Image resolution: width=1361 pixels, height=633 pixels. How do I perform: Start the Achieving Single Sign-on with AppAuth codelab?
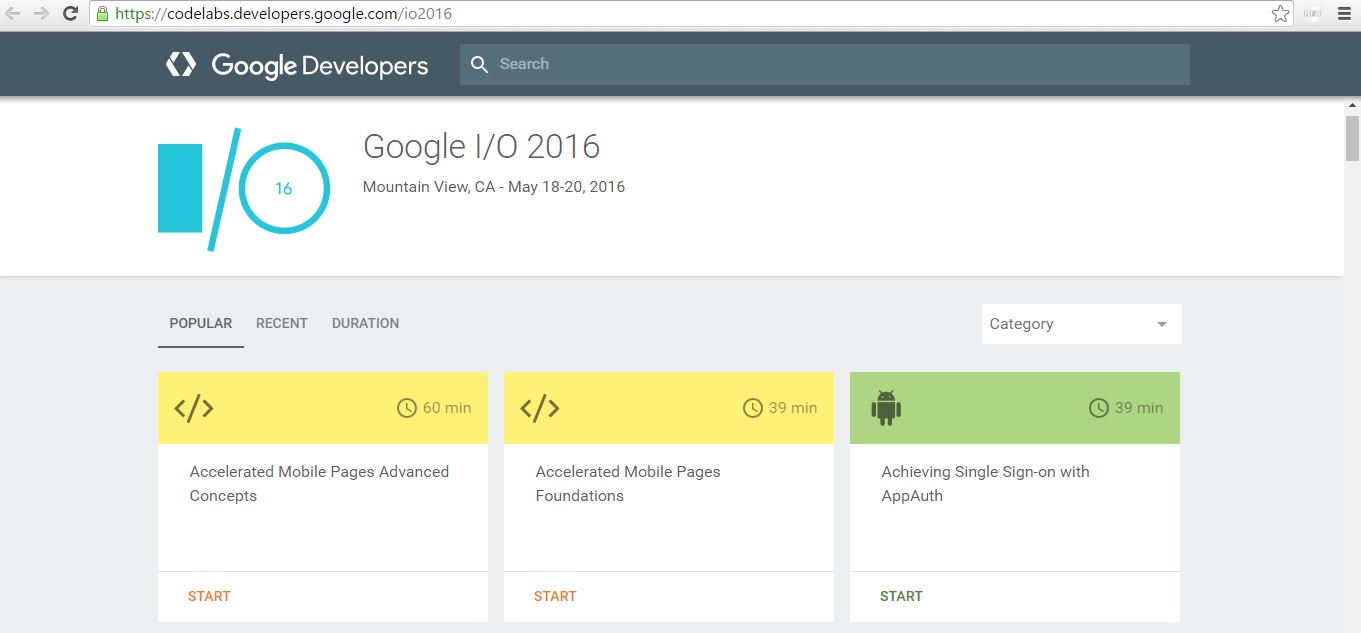pos(901,596)
